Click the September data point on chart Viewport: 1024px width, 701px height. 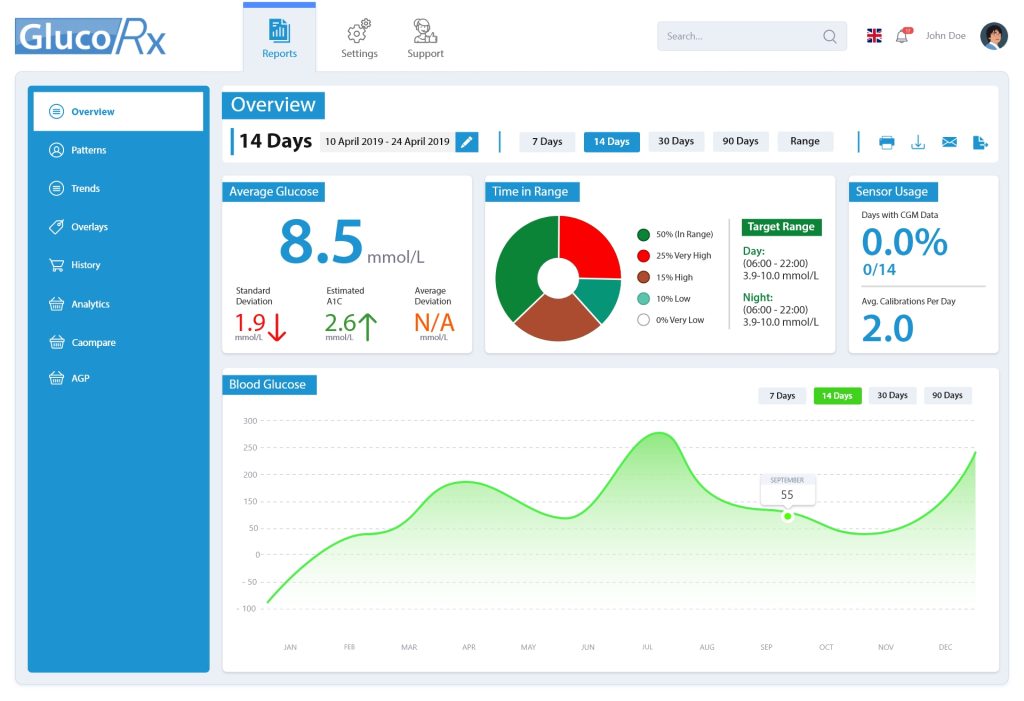pos(788,517)
